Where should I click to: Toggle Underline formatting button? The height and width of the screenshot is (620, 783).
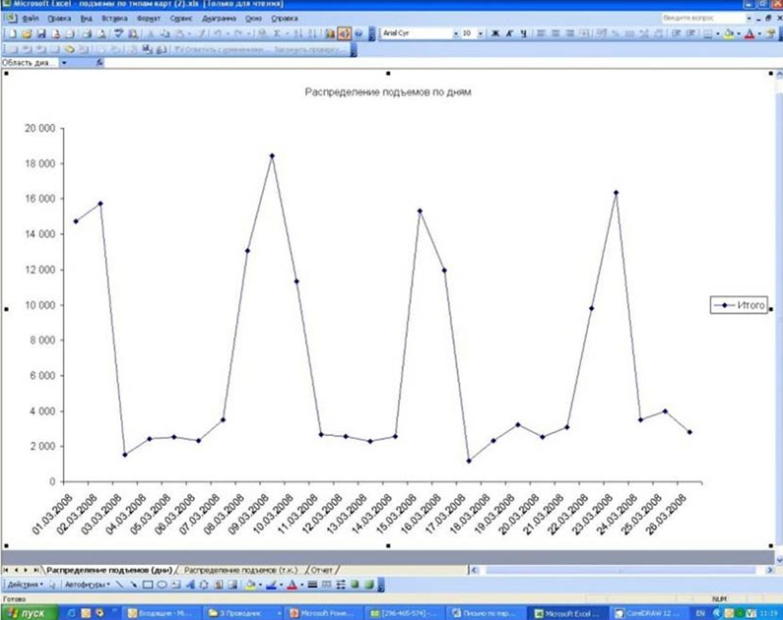[521, 33]
